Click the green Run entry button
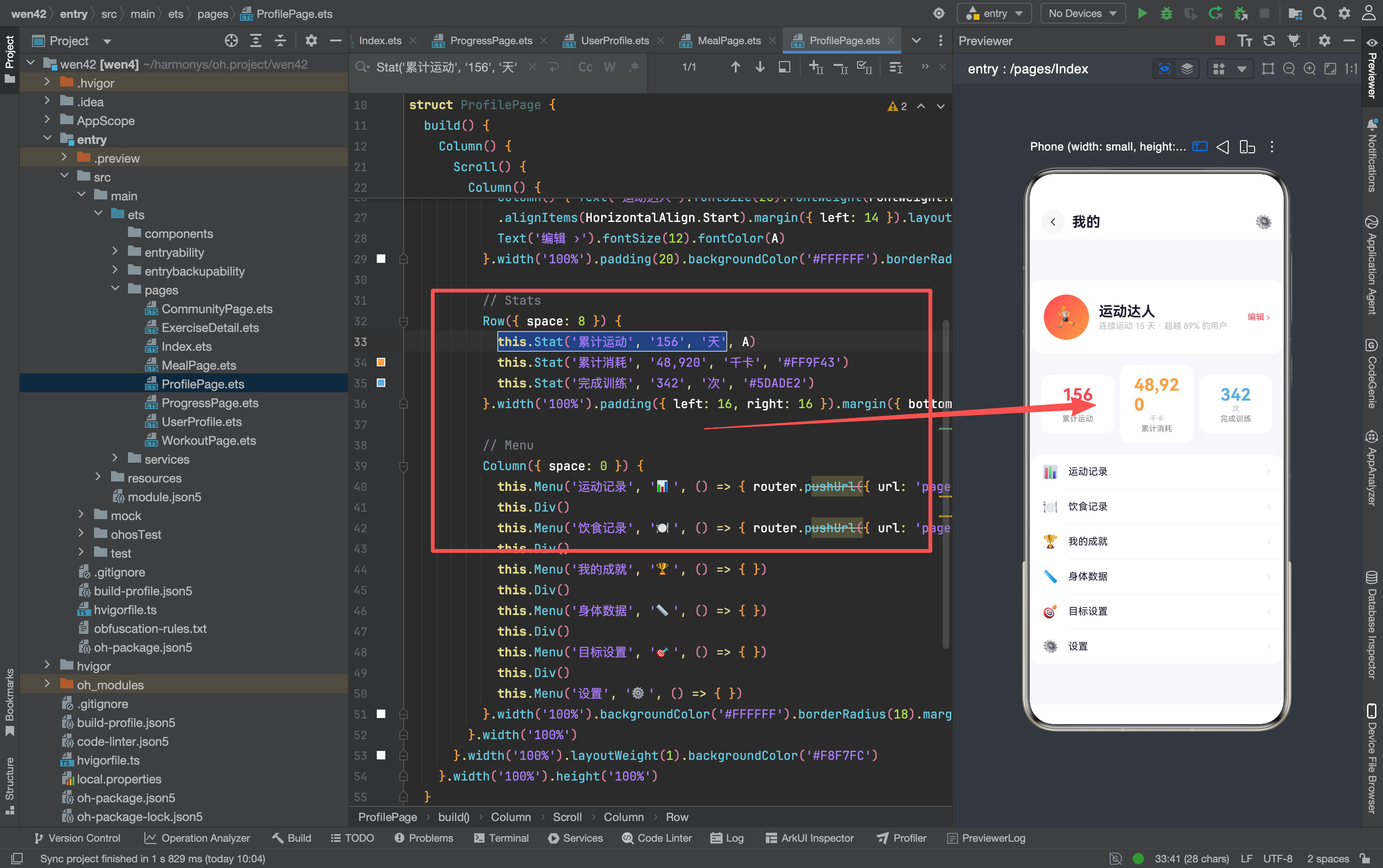Viewport: 1383px width, 868px height. pos(1142,13)
